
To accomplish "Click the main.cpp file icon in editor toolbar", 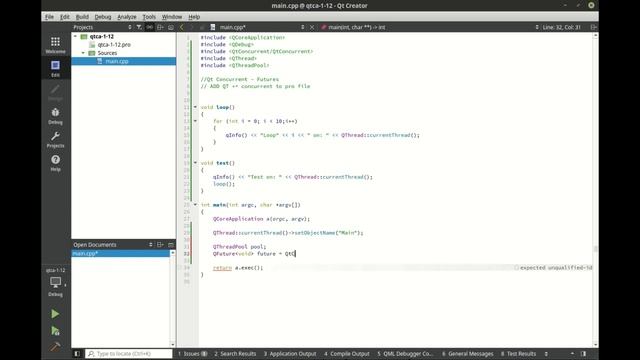I will (213, 27).
